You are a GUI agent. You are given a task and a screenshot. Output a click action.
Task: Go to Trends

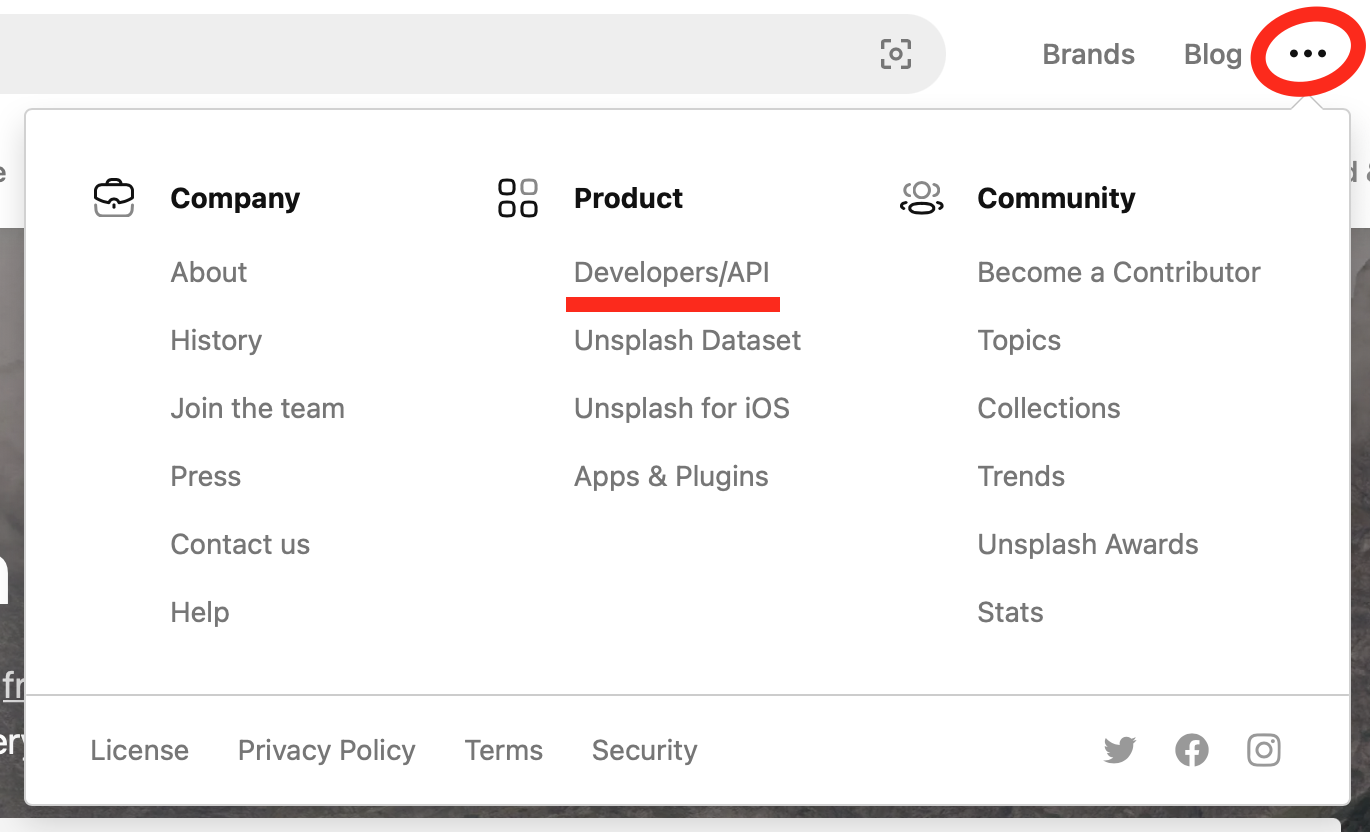[x=1021, y=476]
